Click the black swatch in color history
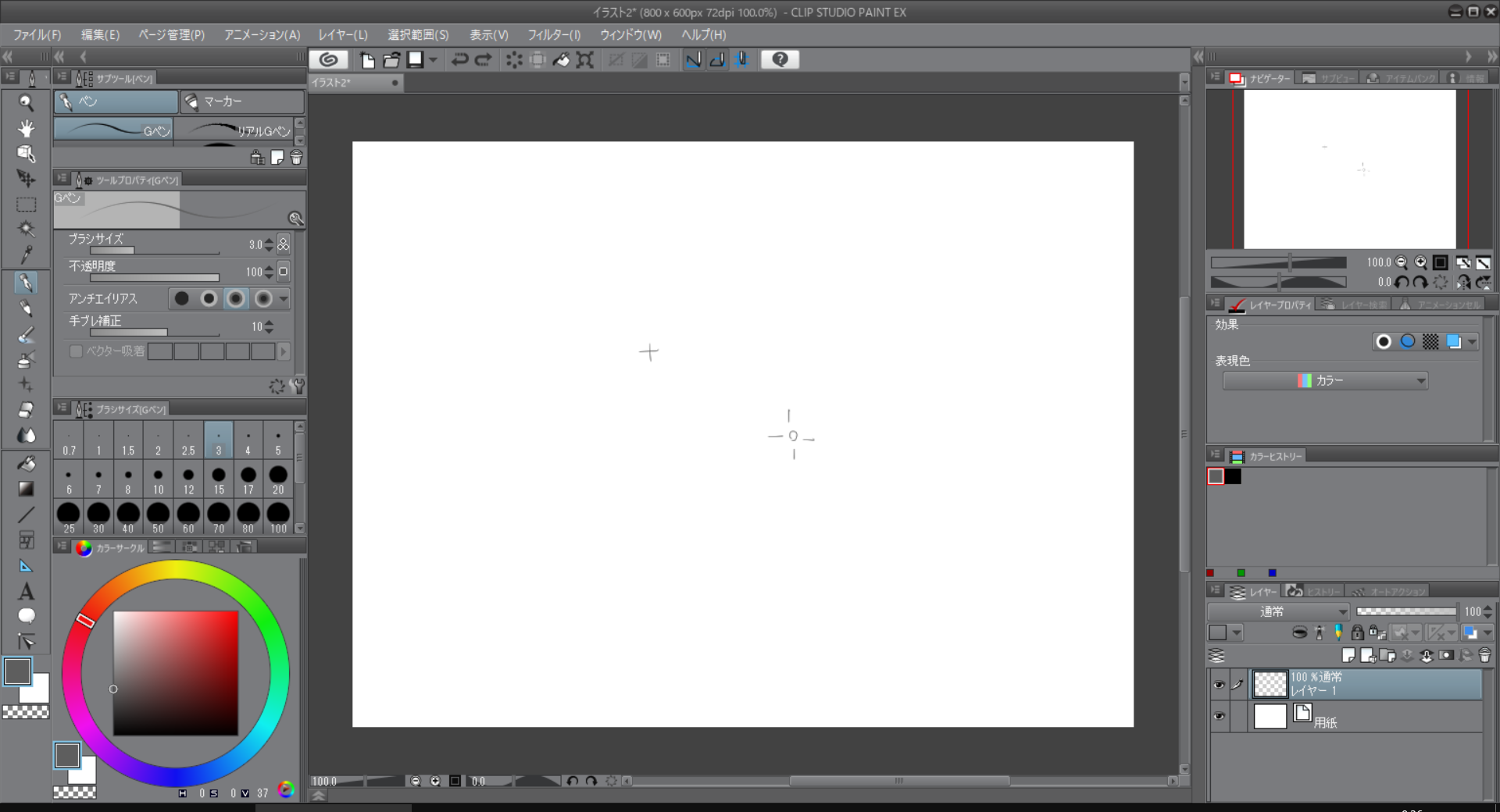This screenshot has width=1500, height=812. 1234,476
